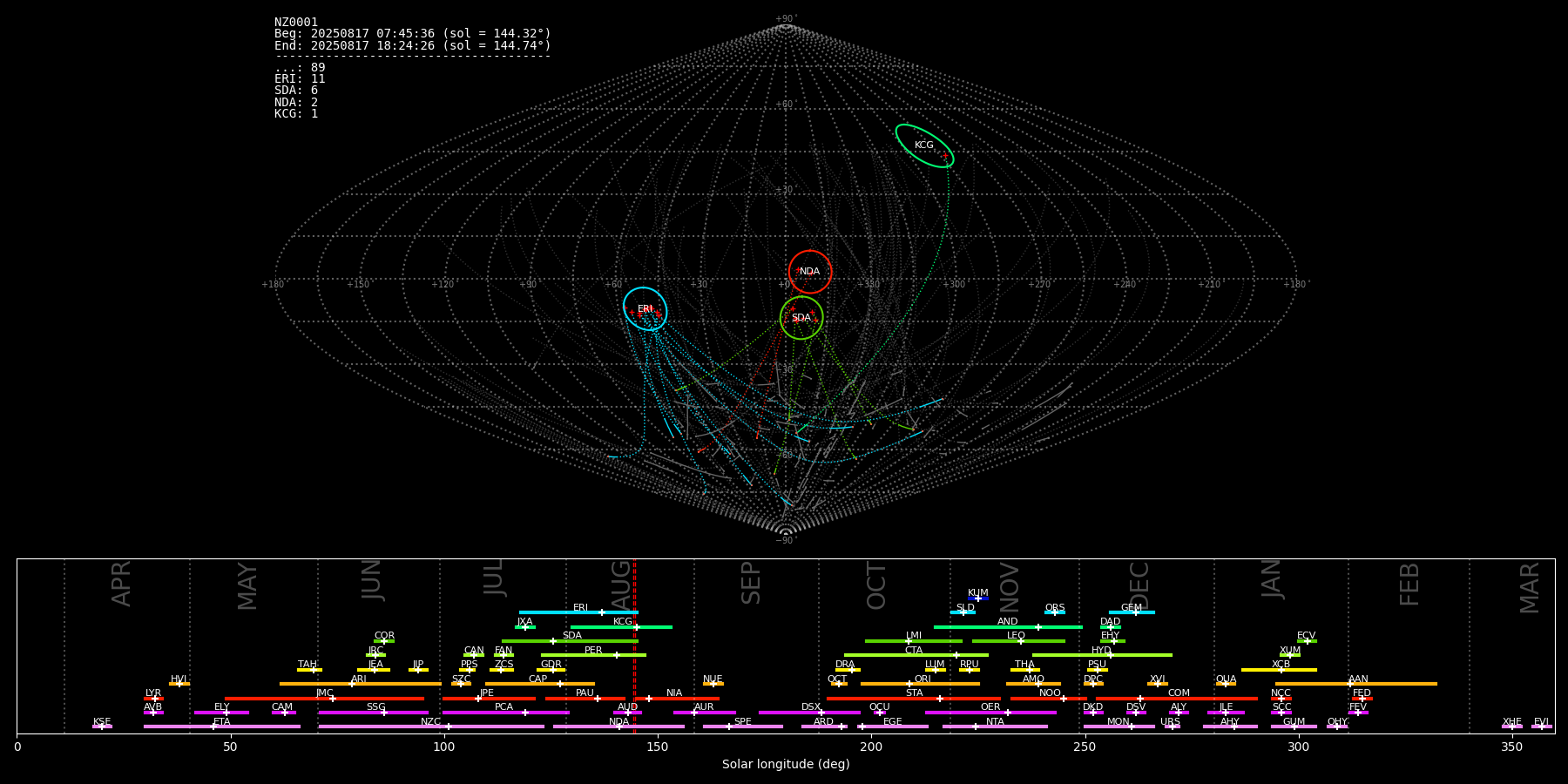The width and height of the screenshot is (1568, 784).
Task: Click the MAR month label
Action: (x=1530, y=588)
